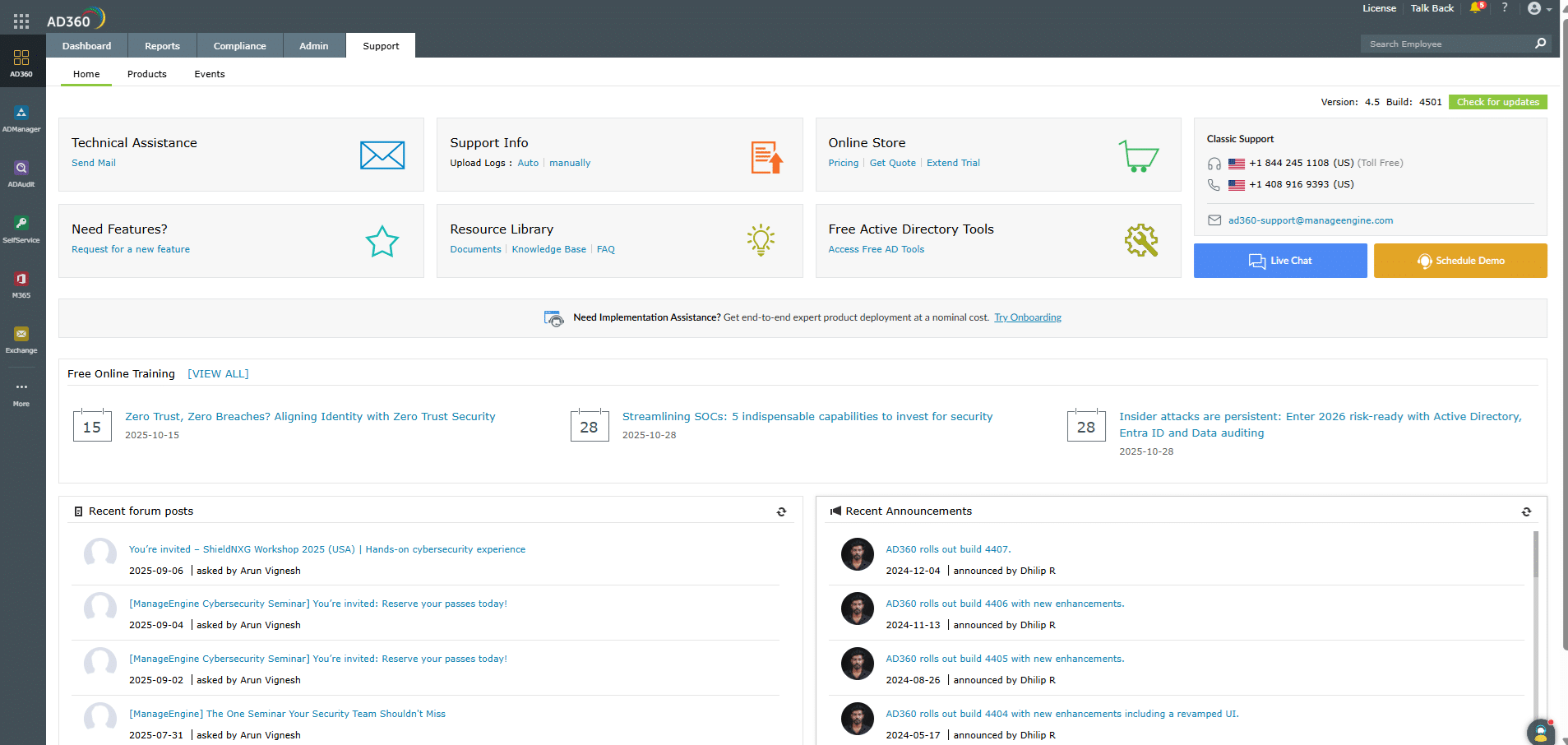Click the implementation assistance icon

tap(554, 318)
